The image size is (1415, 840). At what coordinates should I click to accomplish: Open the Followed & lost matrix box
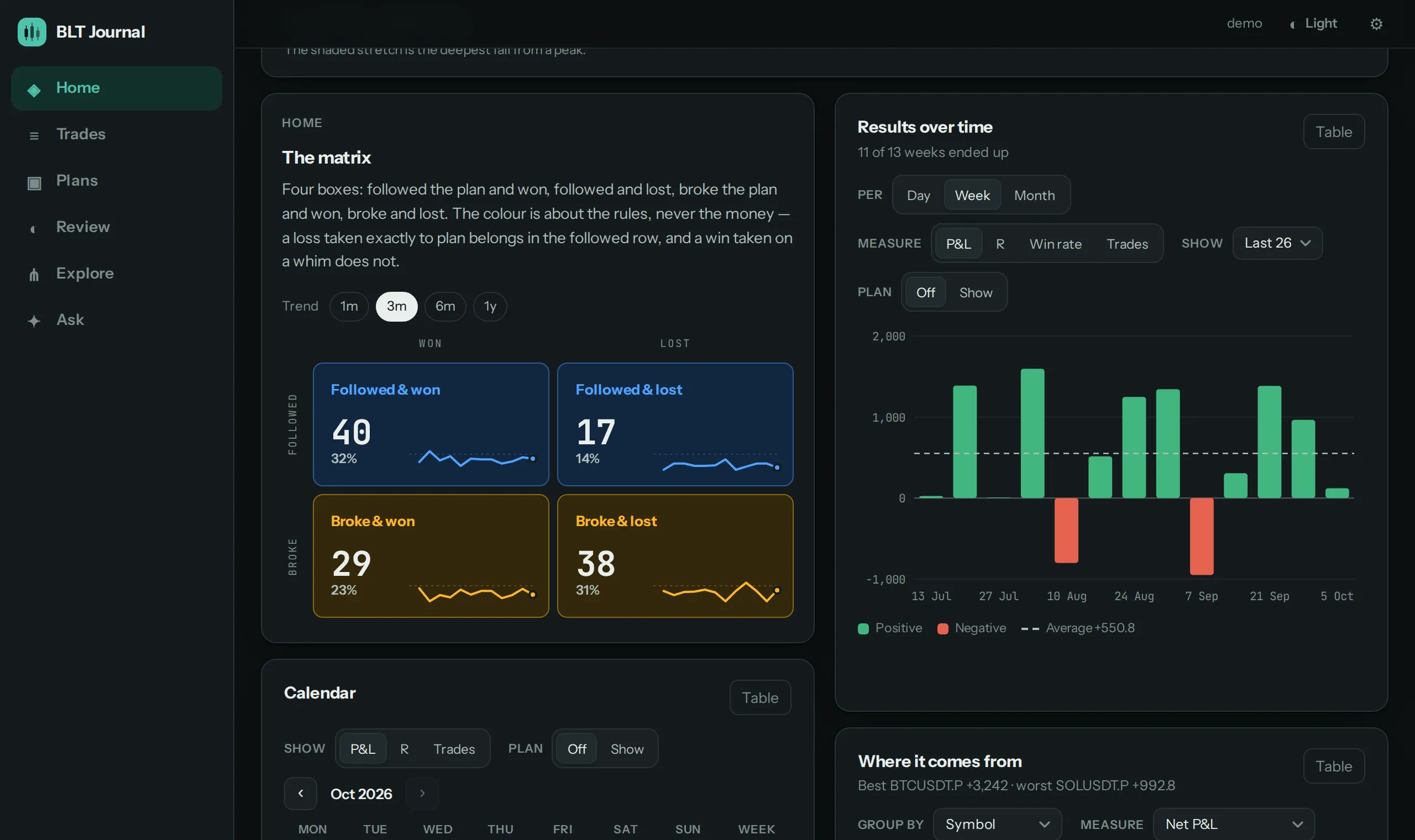point(675,424)
